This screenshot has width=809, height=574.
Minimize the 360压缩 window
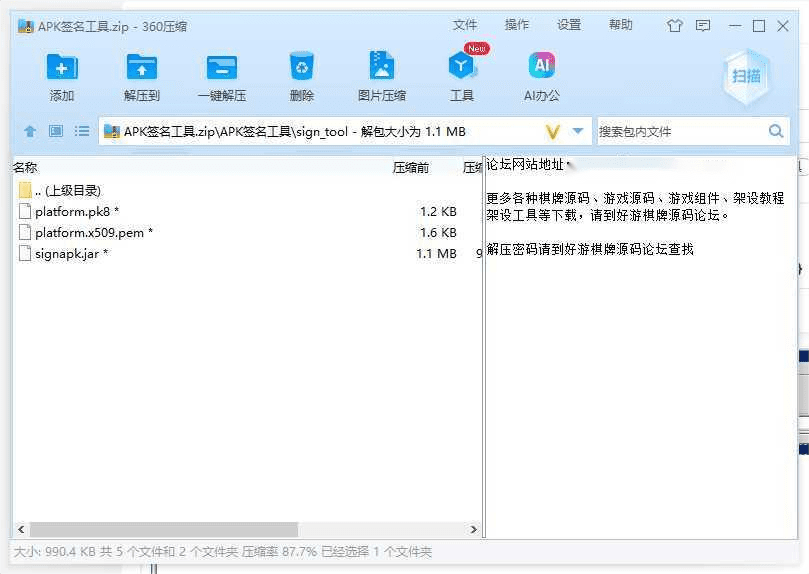[x=735, y=25]
